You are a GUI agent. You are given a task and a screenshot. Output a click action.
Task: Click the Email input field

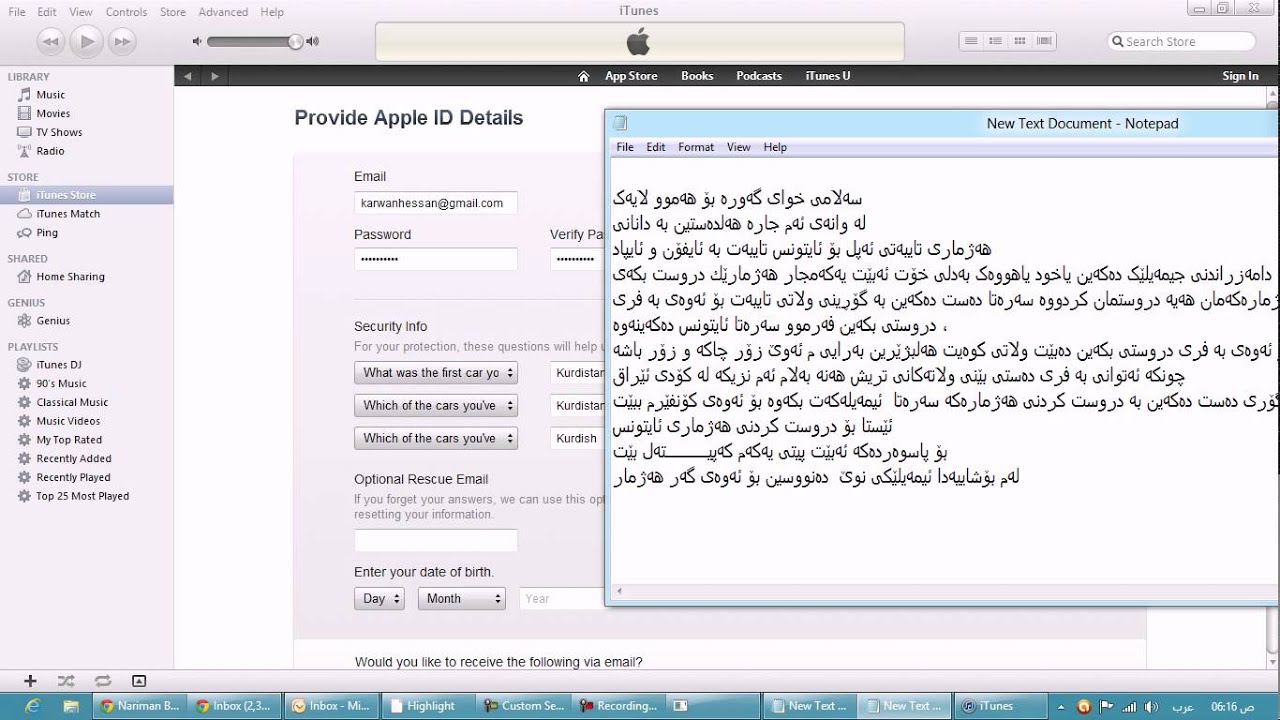[435, 203]
